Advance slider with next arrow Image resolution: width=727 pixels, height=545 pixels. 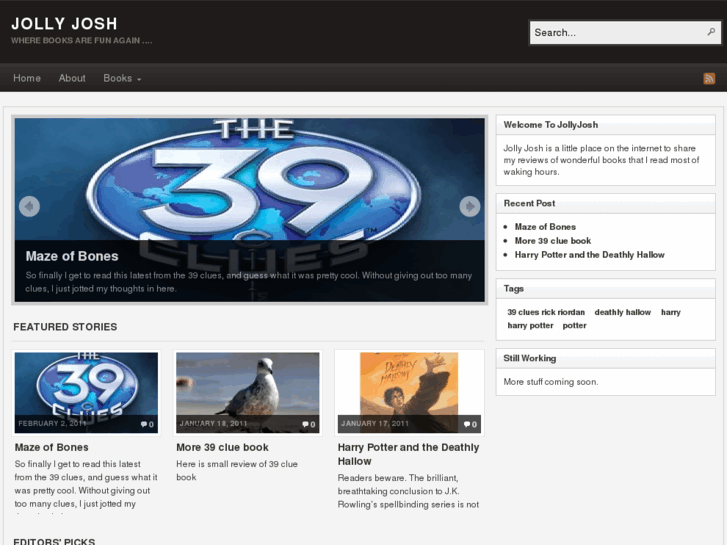pyautogui.click(x=470, y=206)
